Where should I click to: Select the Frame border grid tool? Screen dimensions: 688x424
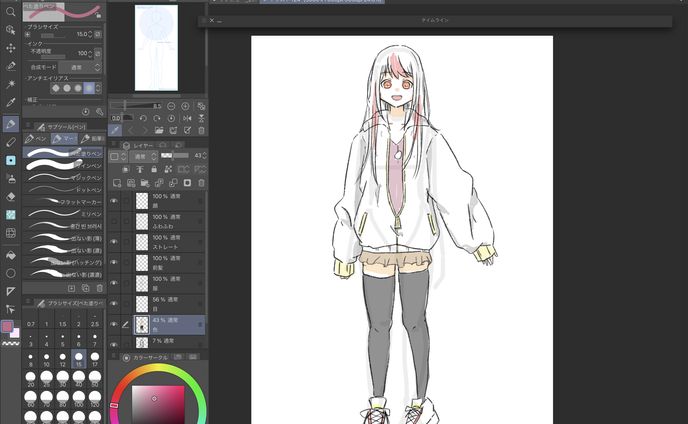[x=11, y=233]
